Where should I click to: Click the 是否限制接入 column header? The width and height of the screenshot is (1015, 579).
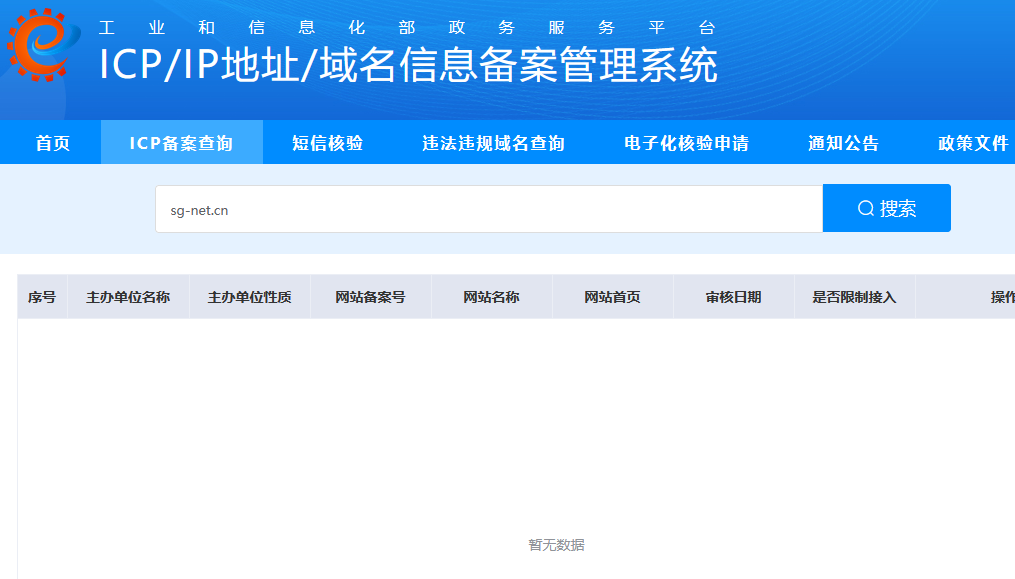(855, 295)
